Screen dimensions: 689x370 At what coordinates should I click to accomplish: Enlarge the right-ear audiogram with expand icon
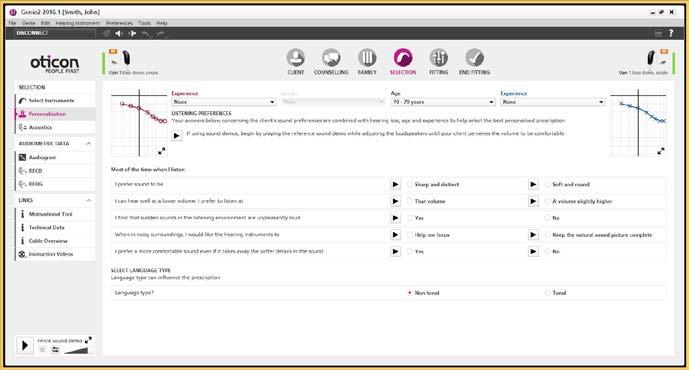(x=162, y=151)
